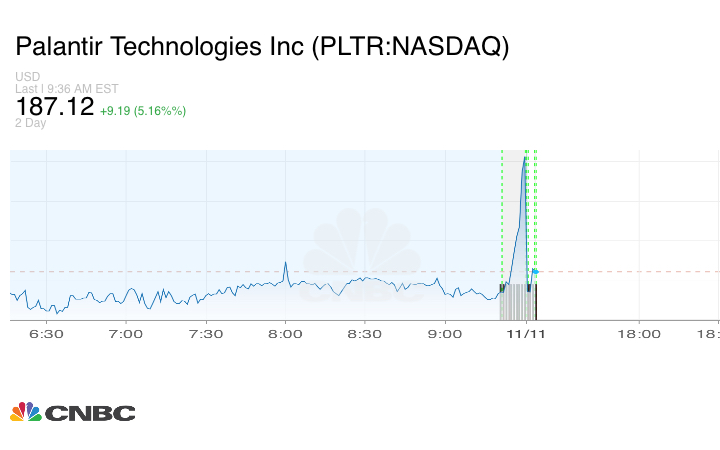This screenshot has width=720, height=450.
Task: Click the 2 Day range label
Action: tap(30, 123)
